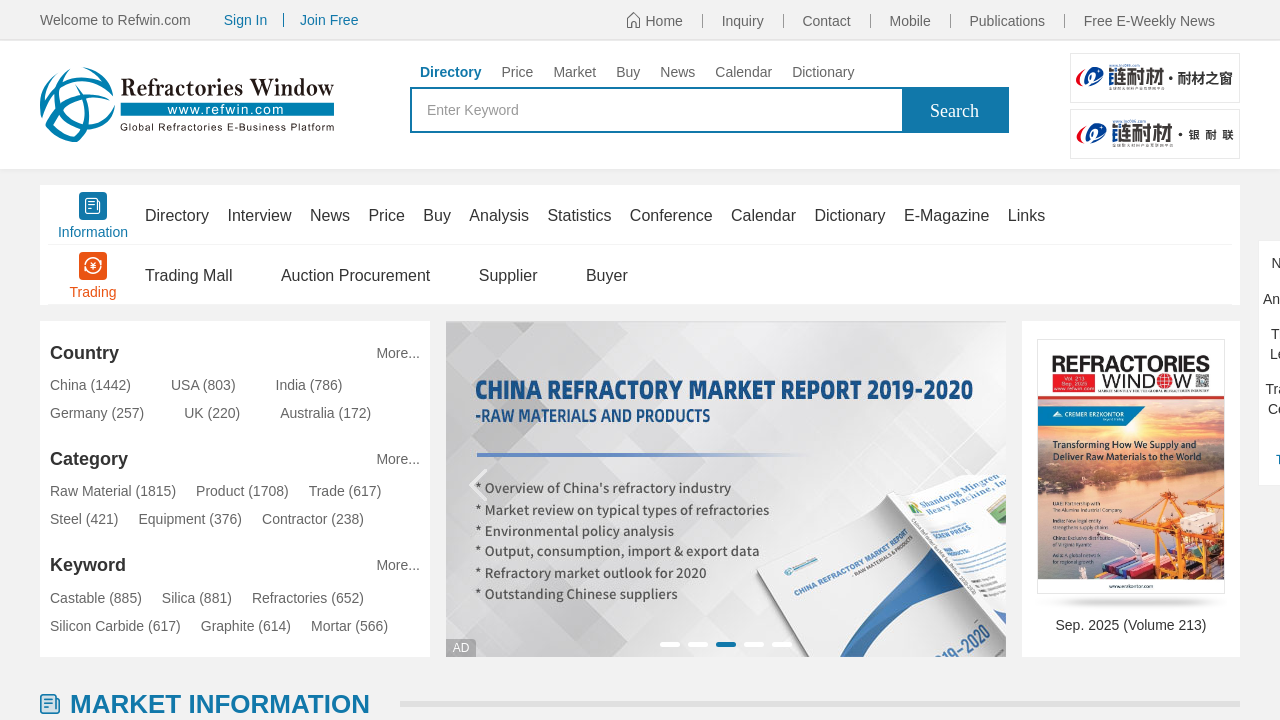1280x720 pixels.
Task: Open Product (1708) category
Action: [242, 491]
